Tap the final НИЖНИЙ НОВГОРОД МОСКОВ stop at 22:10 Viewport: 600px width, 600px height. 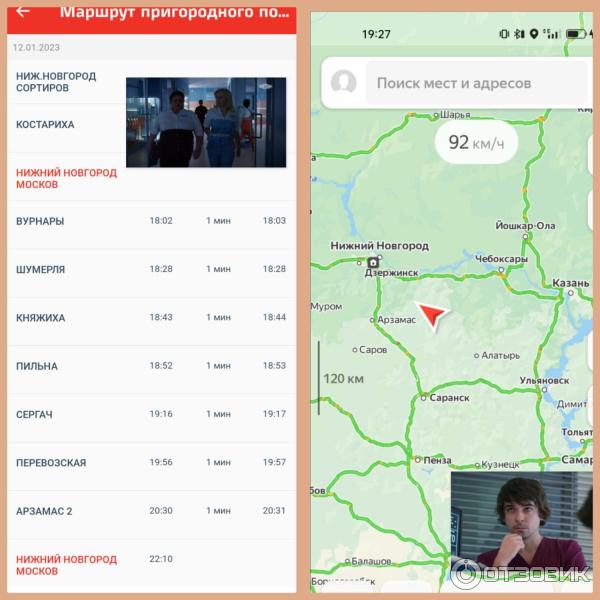pyautogui.click(x=152, y=565)
